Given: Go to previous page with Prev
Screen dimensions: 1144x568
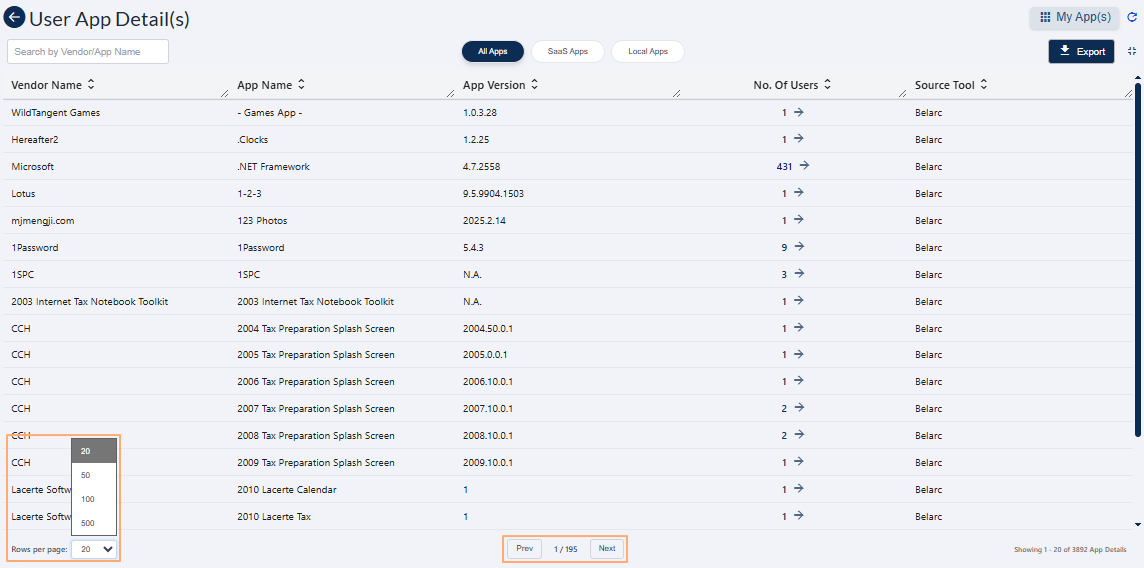Looking at the screenshot, I should [x=525, y=548].
